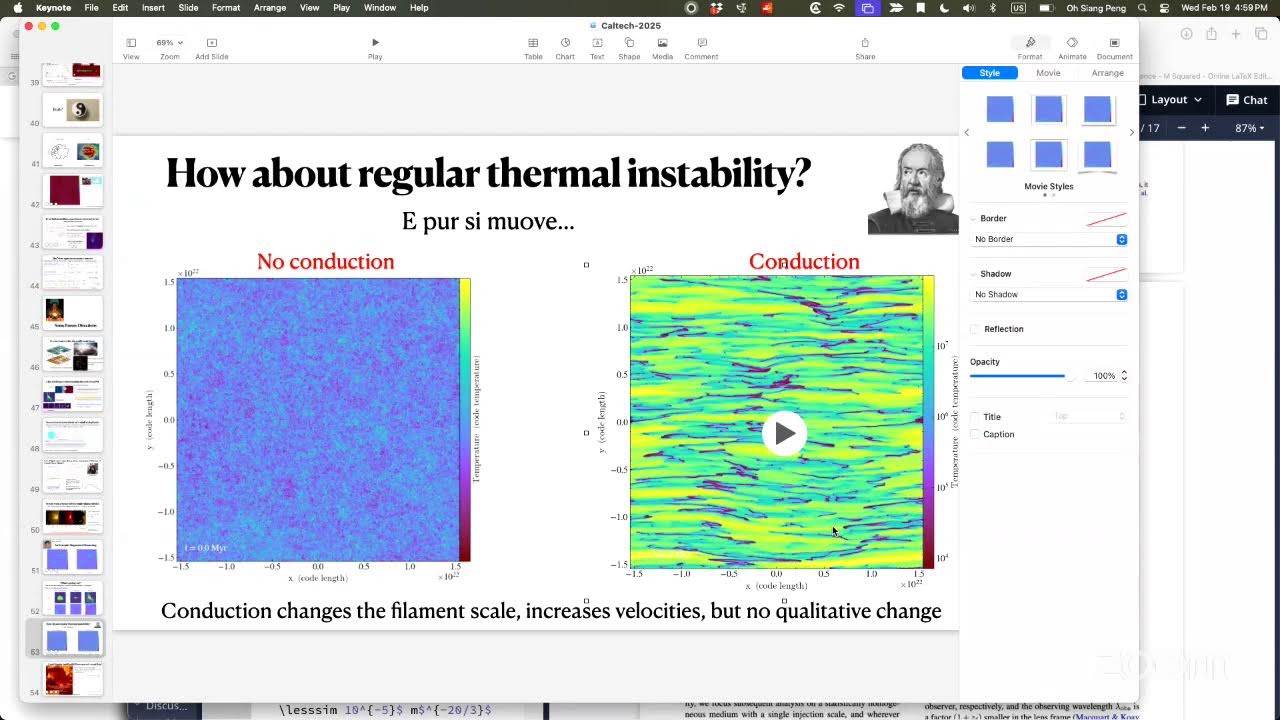Open the Media picker in the toolbar
Viewport: 1280px width, 720px height.
click(662, 48)
